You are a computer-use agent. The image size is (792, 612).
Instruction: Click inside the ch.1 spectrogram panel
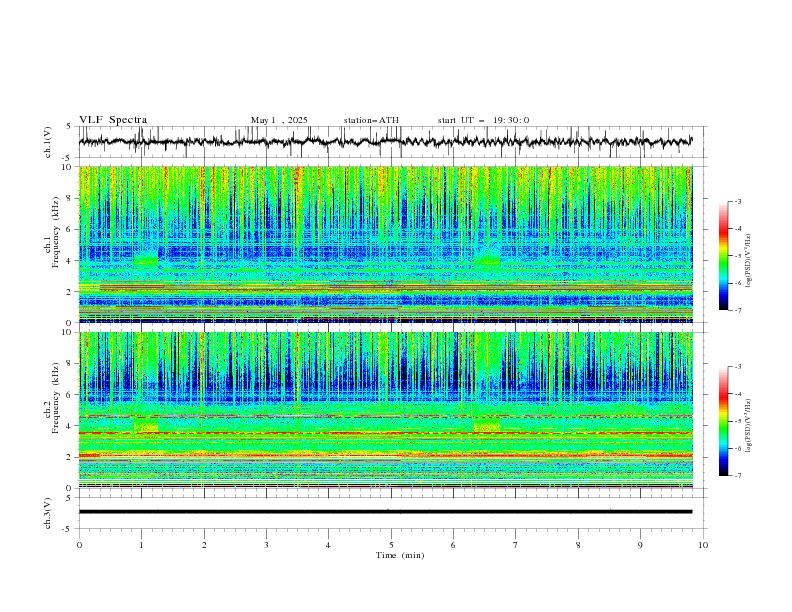click(x=385, y=244)
